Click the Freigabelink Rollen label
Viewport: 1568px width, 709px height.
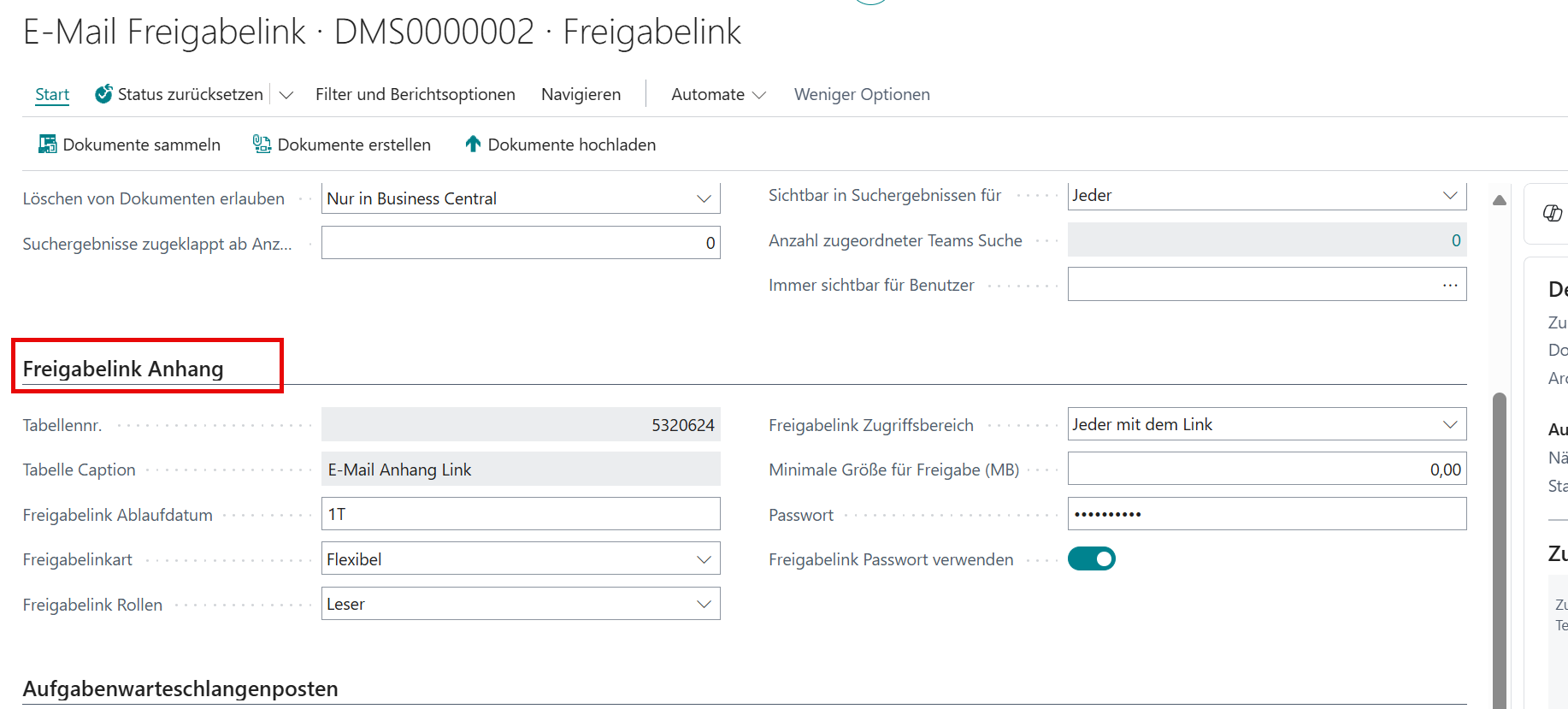(92, 605)
